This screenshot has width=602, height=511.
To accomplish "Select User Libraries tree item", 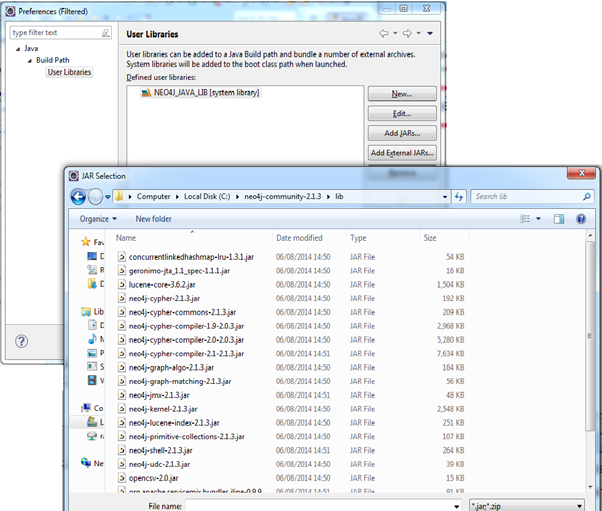I will [69, 72].
